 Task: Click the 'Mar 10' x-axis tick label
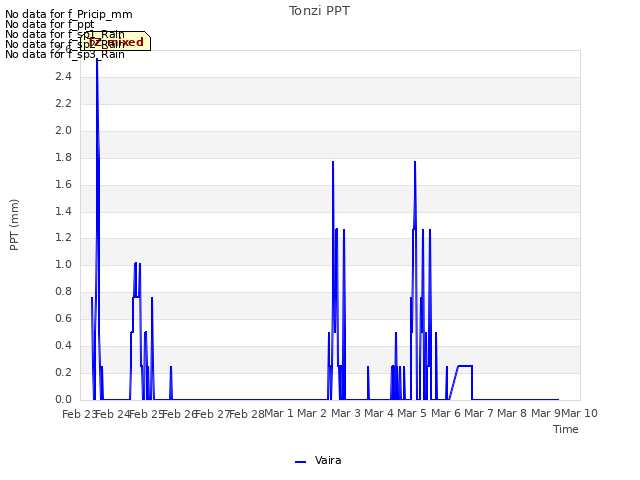click(x=580, y=413)
